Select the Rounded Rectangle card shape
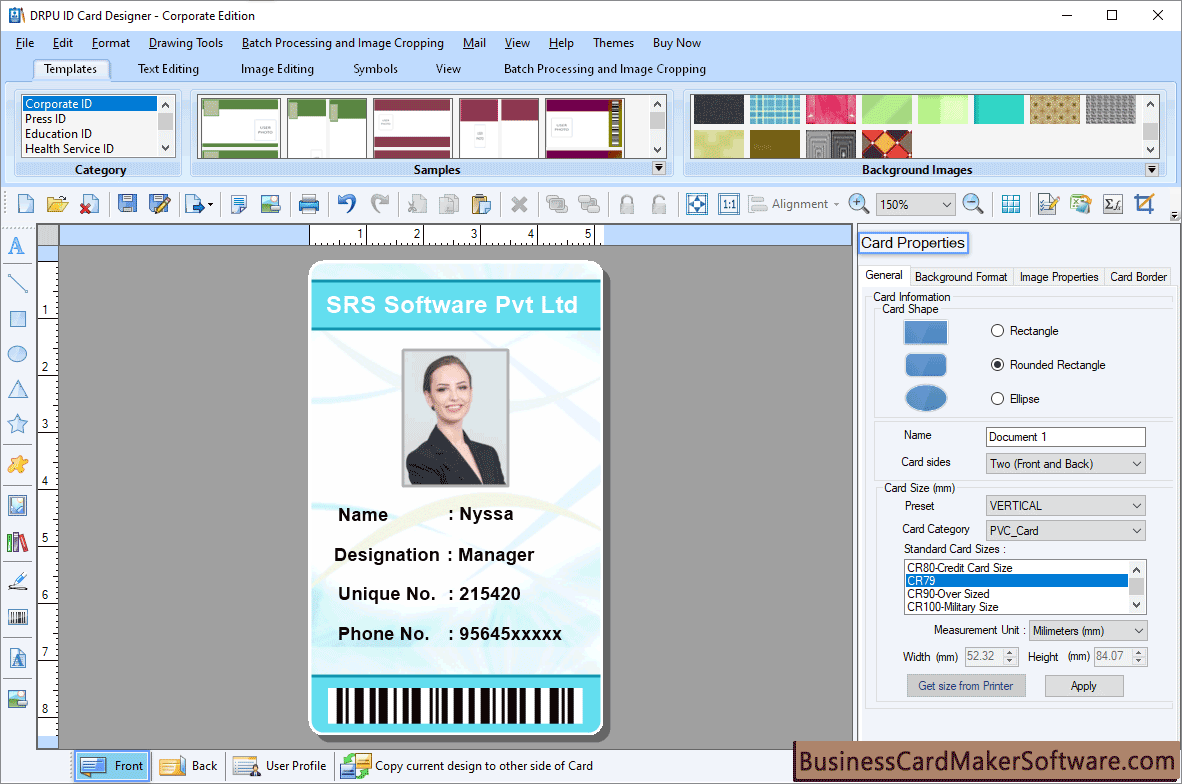 997,364
